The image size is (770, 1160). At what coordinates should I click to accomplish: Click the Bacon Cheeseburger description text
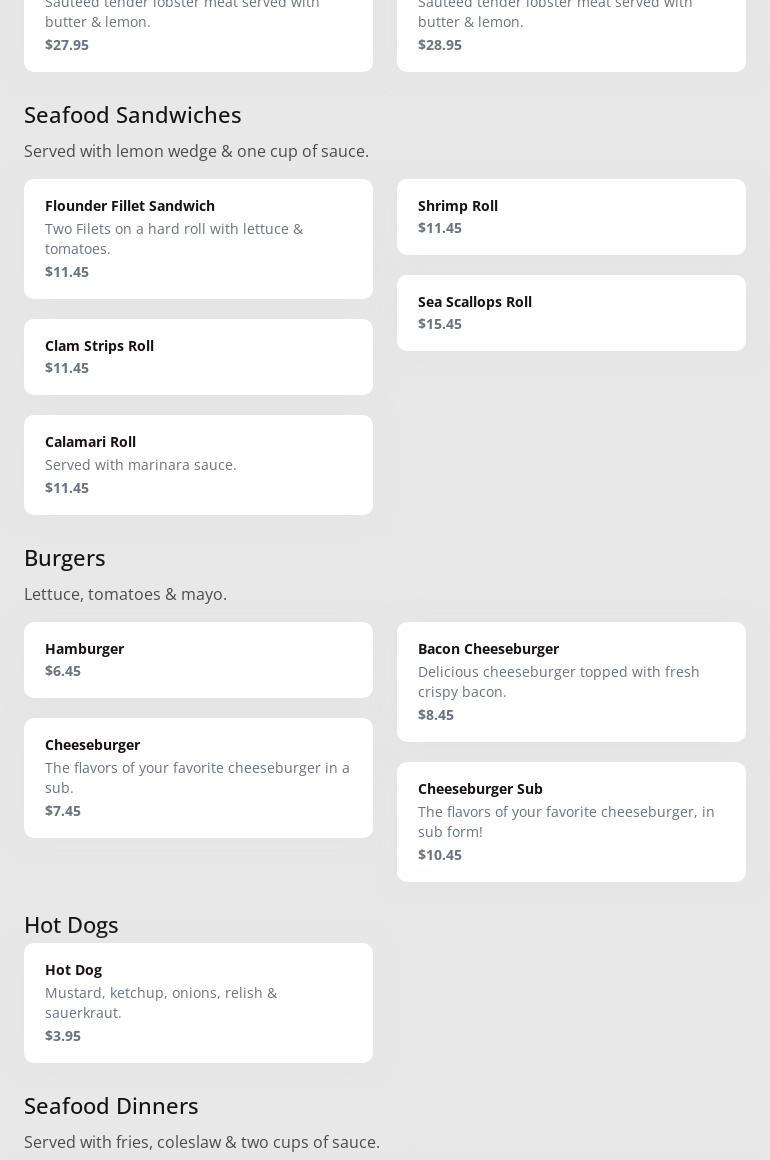pos(558,682)
